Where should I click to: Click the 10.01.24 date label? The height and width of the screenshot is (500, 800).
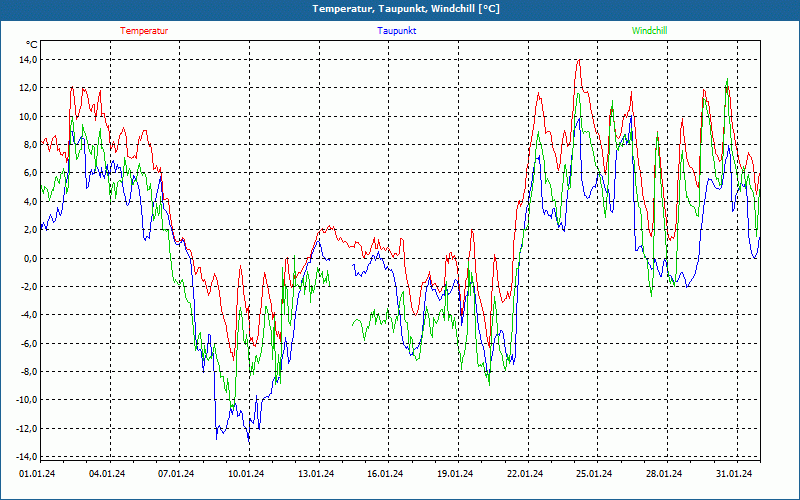(246, 474)
